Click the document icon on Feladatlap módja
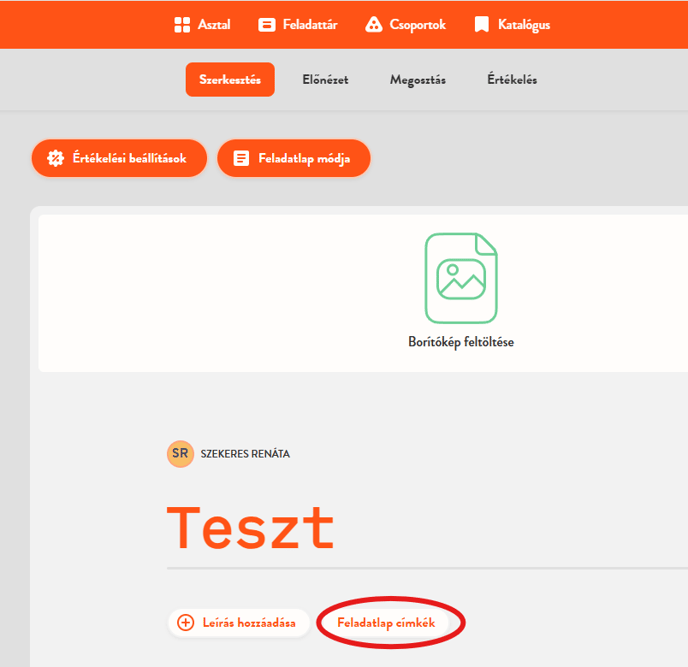The image size is (688, 667). click(241, 158)
